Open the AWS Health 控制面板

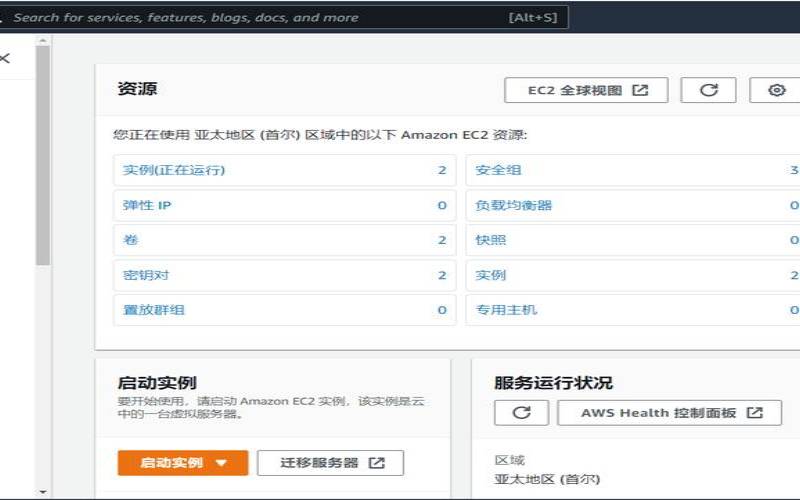tap(669, 413)
